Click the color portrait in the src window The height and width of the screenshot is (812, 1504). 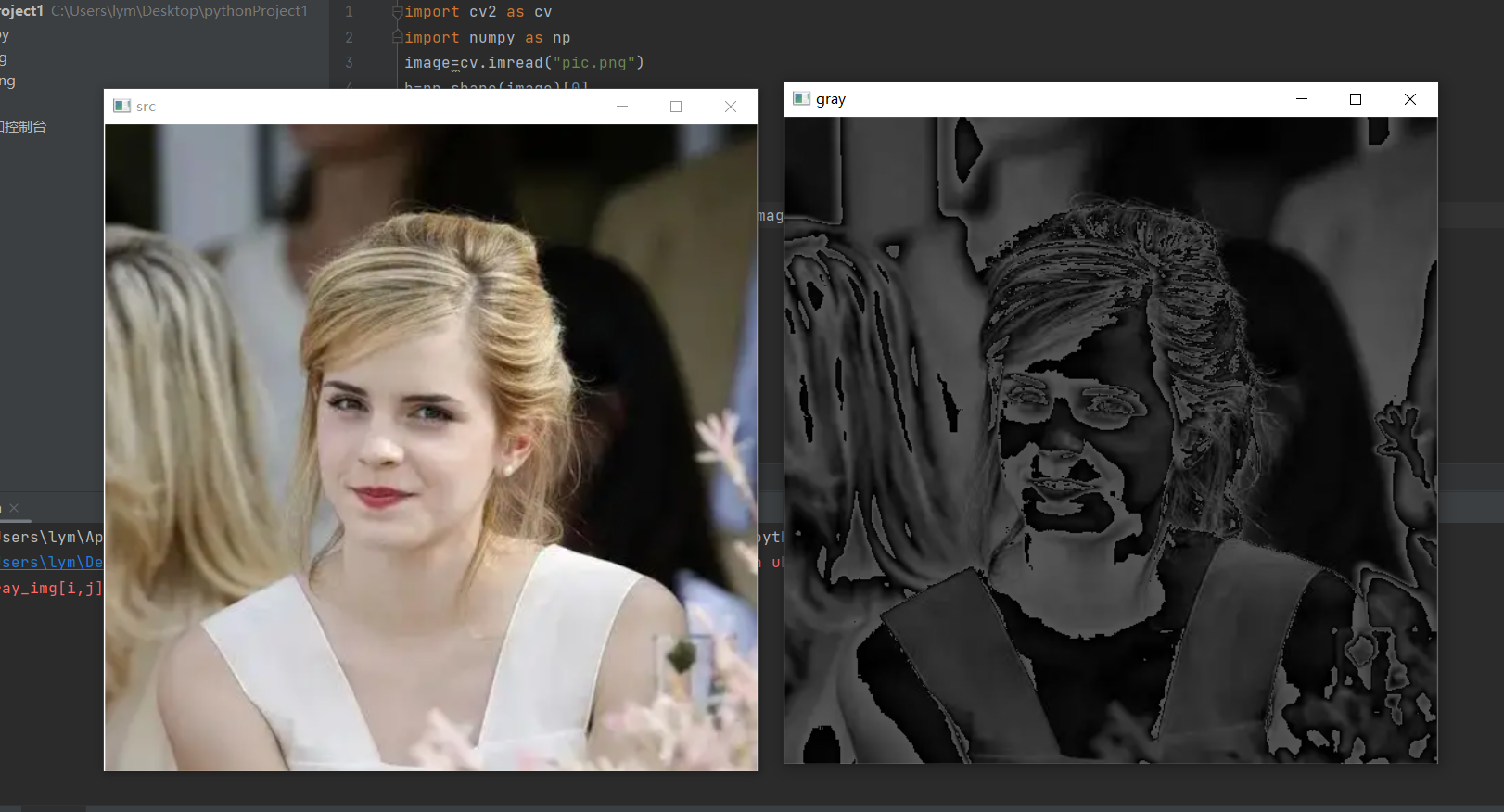[431, 448]
